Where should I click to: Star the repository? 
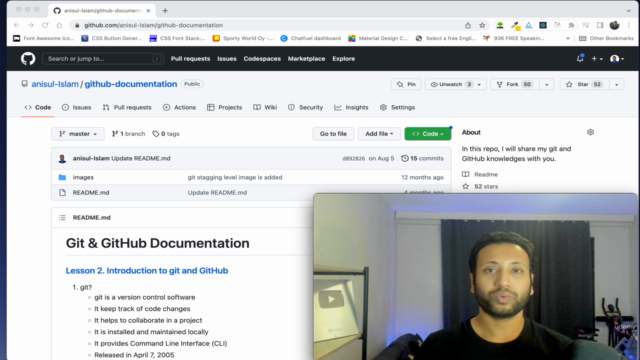(x=585, y=84)
